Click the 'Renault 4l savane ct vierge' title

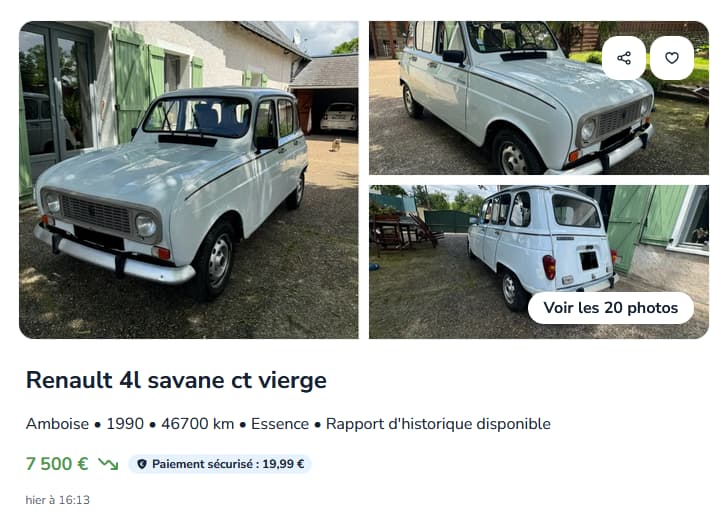pos(176,380)
